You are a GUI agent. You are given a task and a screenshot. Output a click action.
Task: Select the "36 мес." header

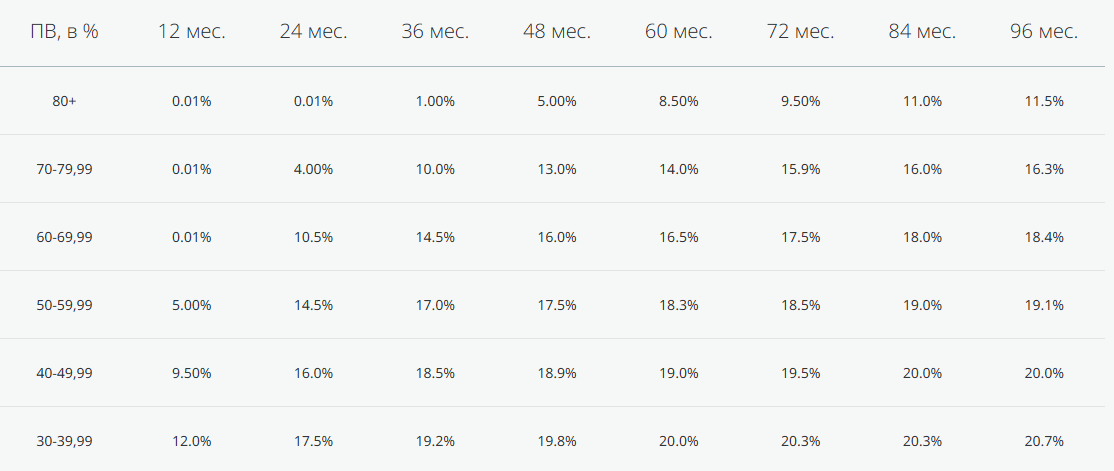pos(436,32)
